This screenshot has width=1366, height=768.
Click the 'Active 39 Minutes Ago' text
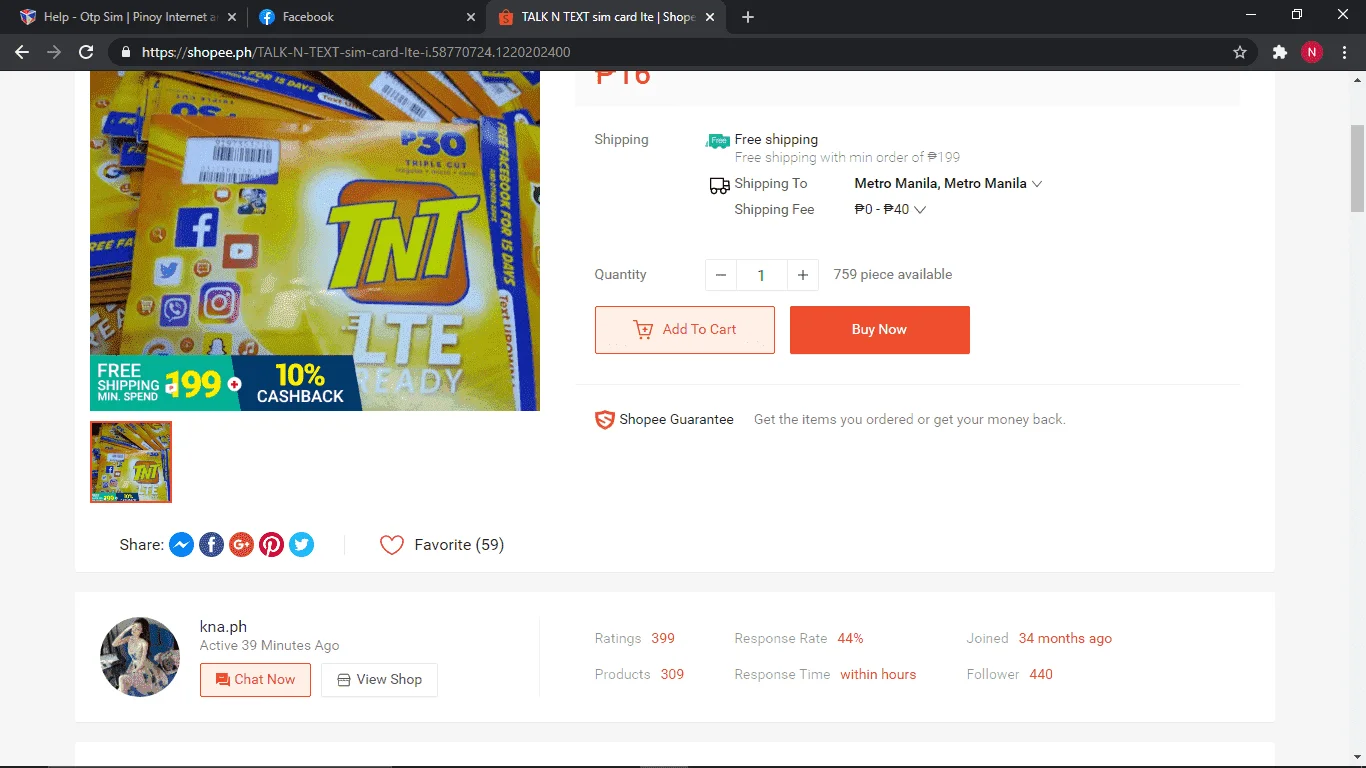click(269, 646)
